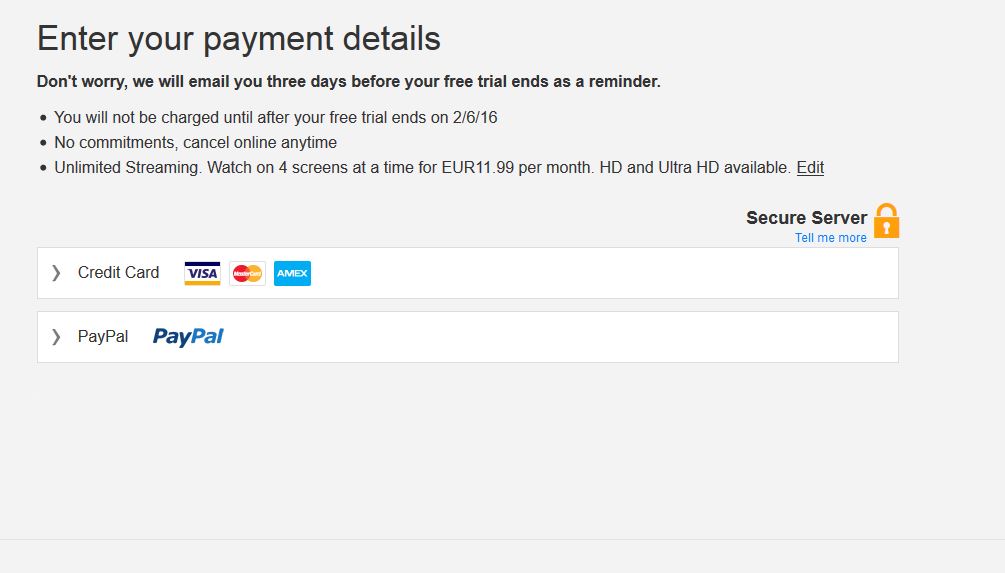
Task: Expand the Credit Card section chevron
Action: pyautogui.click(x=56, y=272)
